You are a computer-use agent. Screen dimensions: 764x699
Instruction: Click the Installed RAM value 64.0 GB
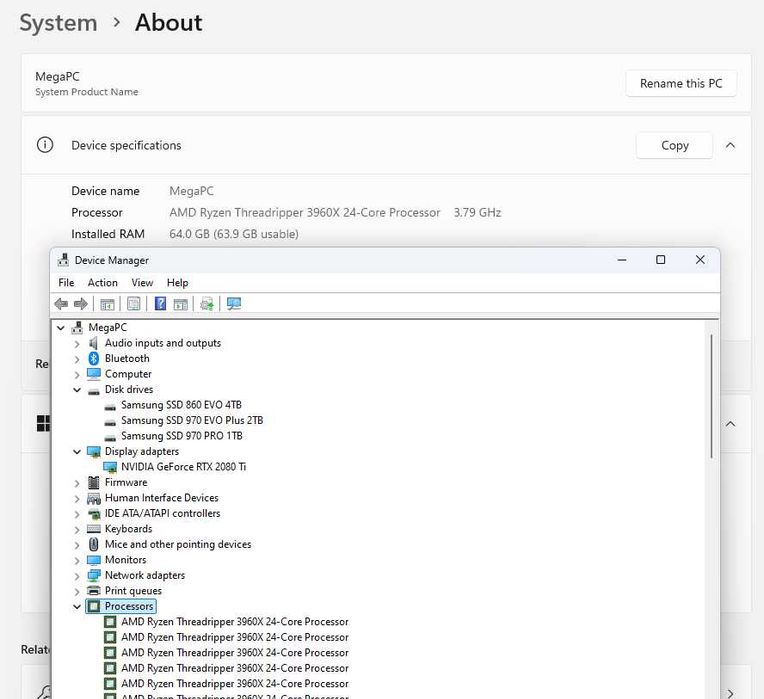[x=234, y=234]
